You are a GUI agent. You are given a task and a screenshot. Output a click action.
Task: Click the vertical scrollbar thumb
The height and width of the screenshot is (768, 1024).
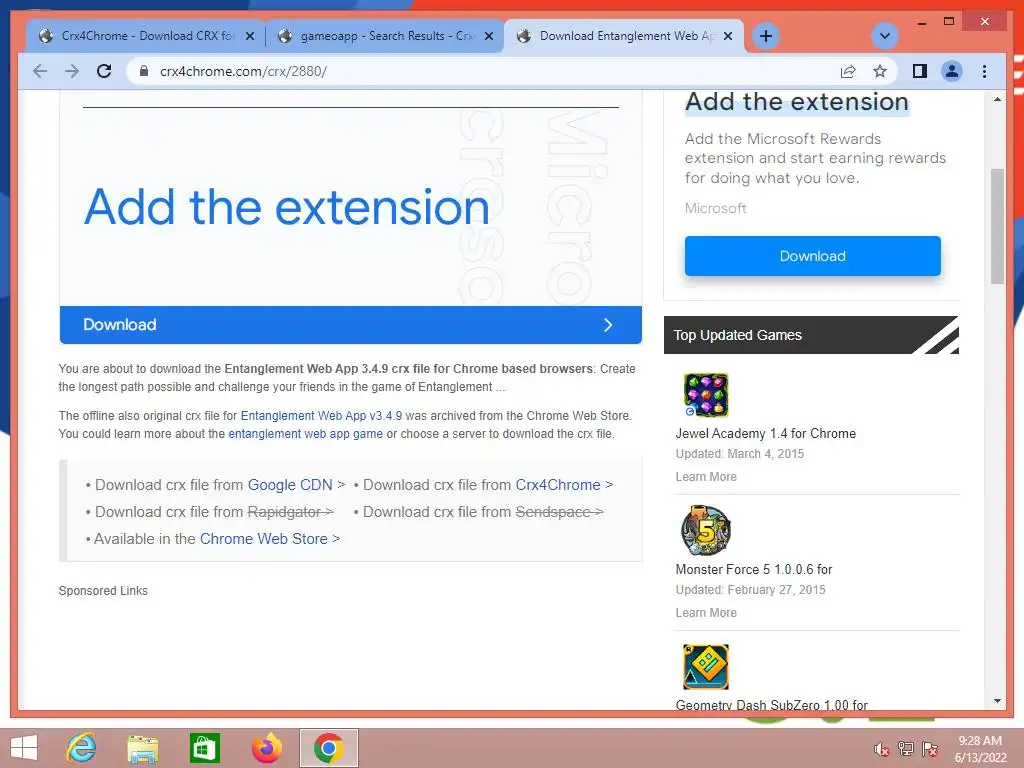tap(997, 226)
